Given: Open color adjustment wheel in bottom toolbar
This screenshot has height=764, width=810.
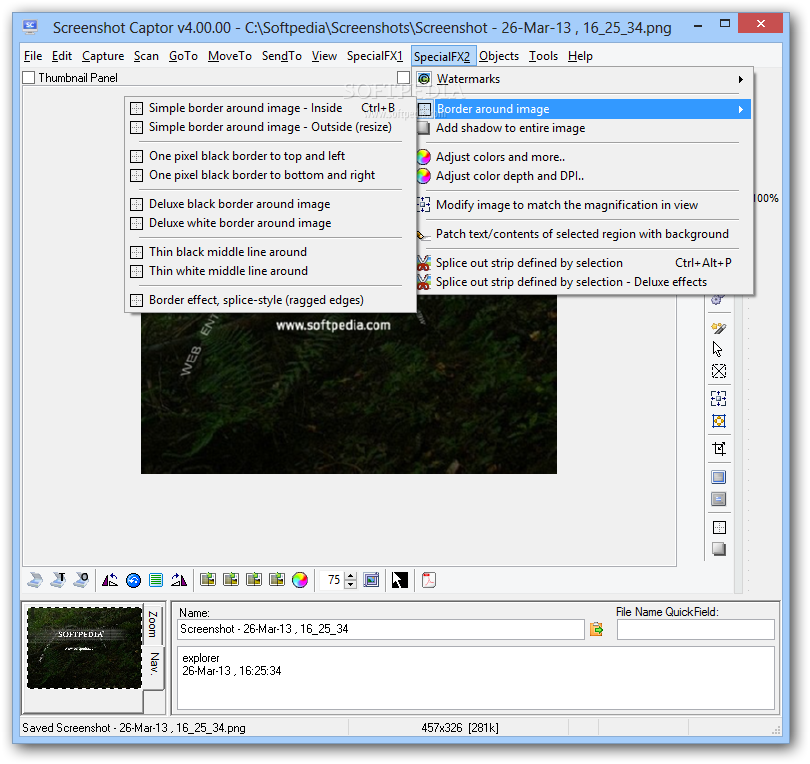Looking at the screenshot, I should point(300,580).
